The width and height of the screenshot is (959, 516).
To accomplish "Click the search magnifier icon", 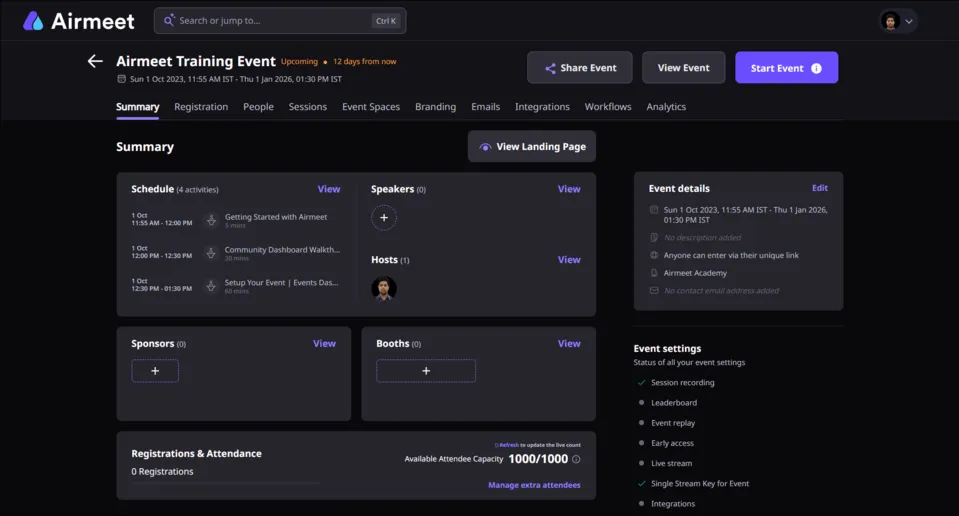I will [169, 20].
